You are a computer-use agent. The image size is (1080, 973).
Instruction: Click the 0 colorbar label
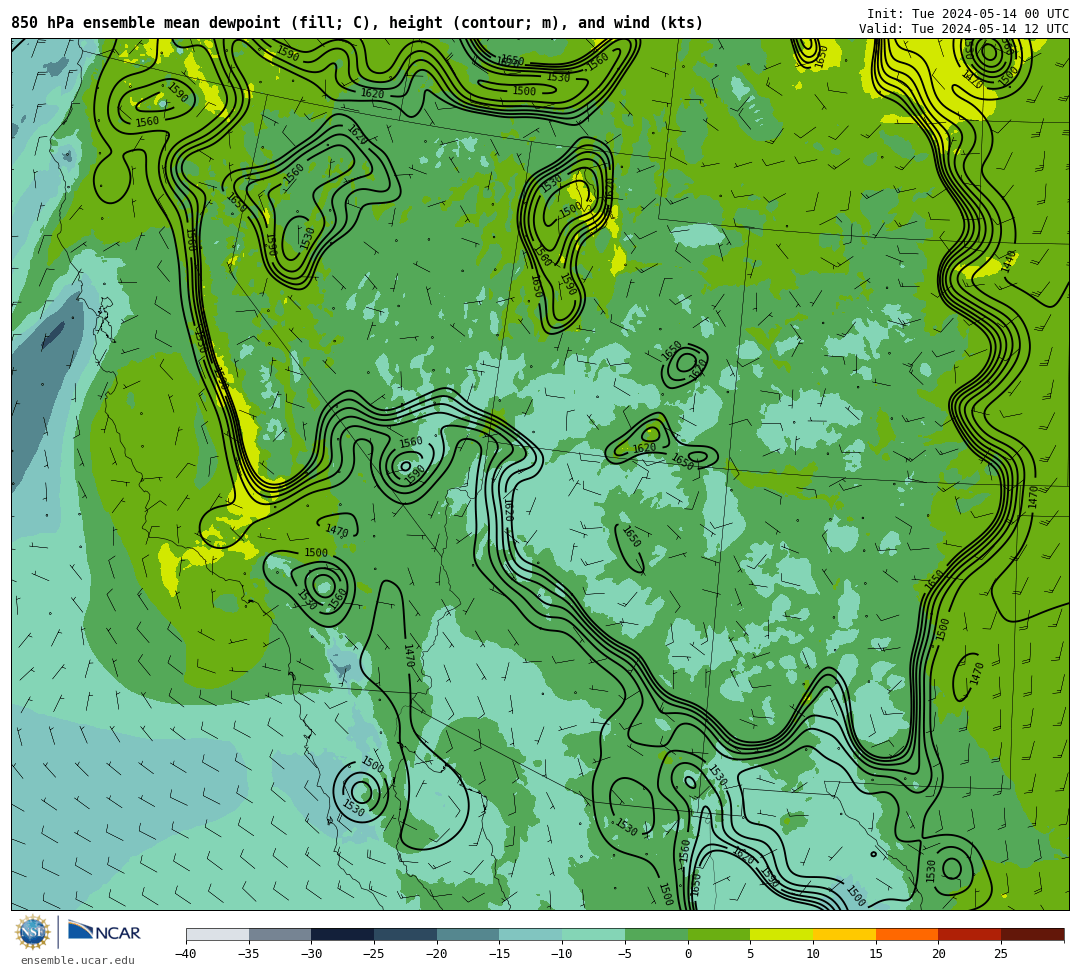(x=688, y=954)
